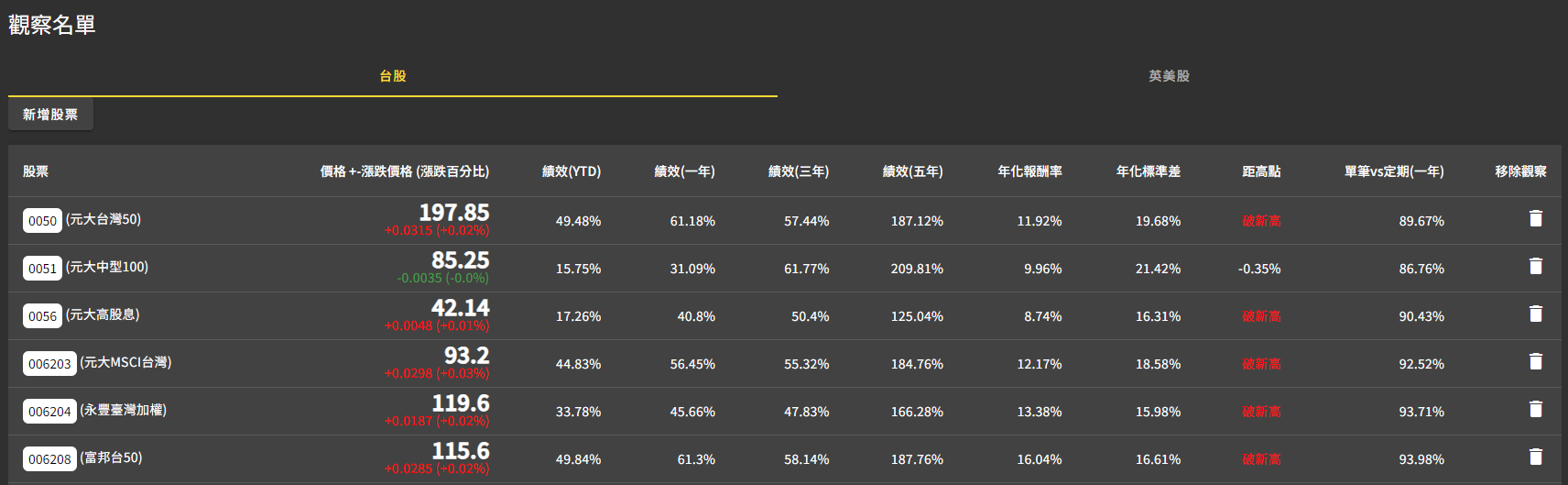Trash the 006208 富邦台50 entry
Screen dimensions: 1568x485
1536,457
